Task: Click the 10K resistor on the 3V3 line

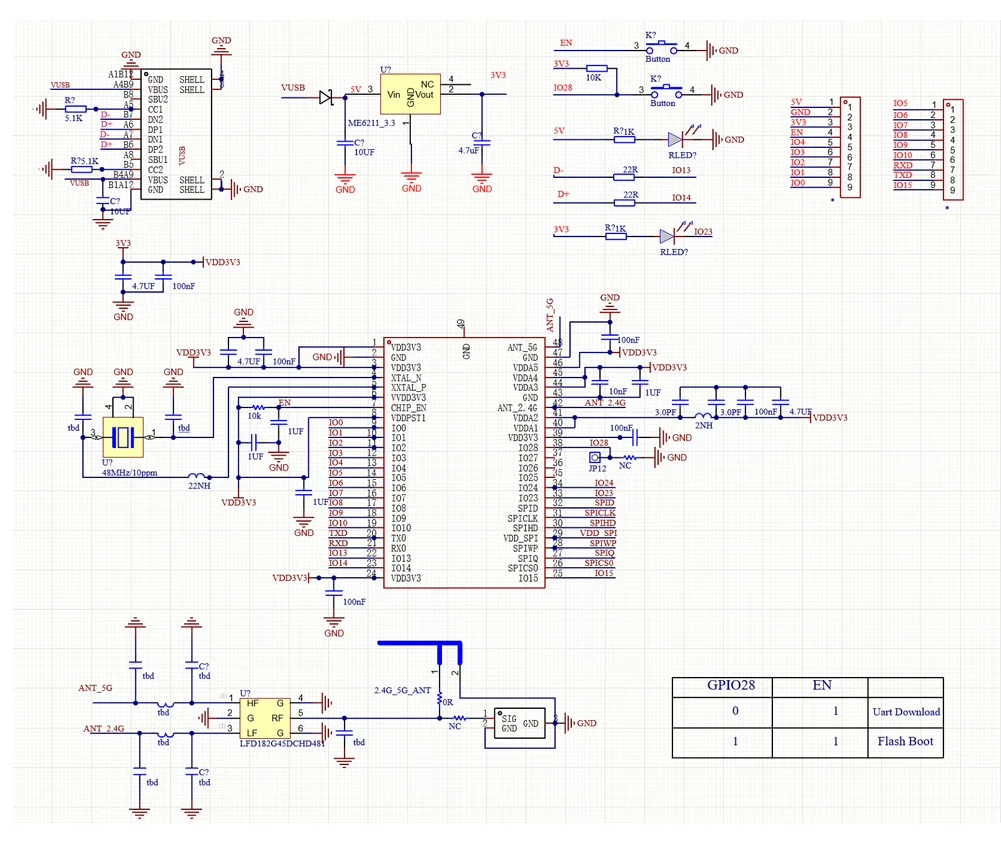Action: pos(592,68)
